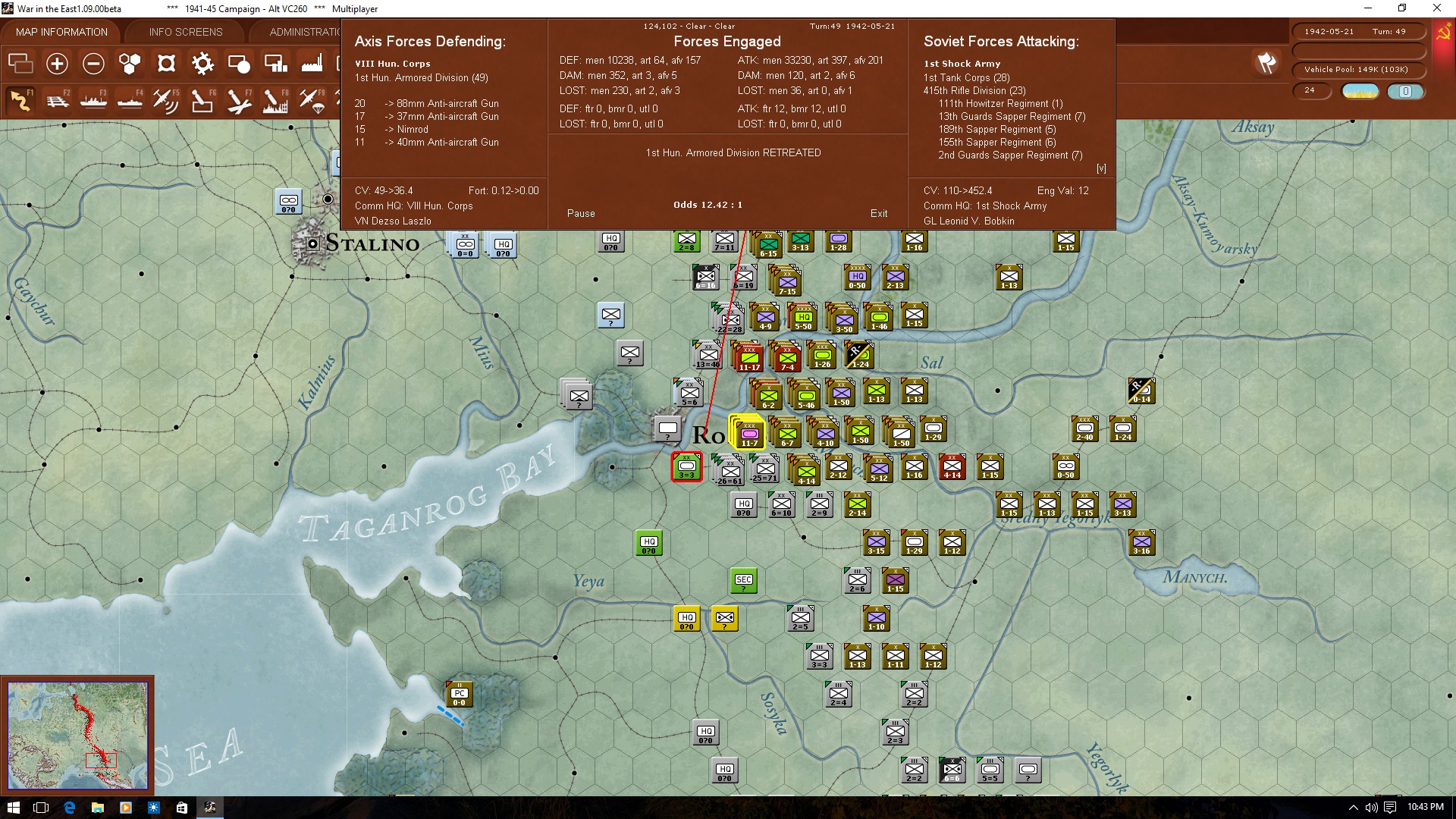Select the F2 rail movement mode
This screenshot has width=1456, height=819.
(58, 100)
